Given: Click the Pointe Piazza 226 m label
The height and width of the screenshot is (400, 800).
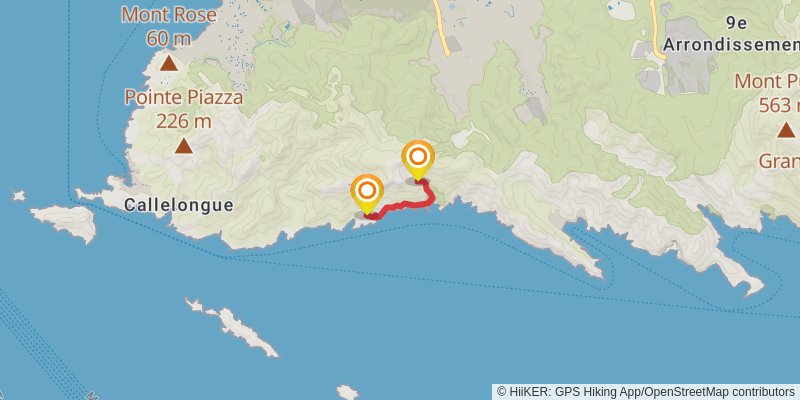Looking at the screenshot, I should click(184, 109).
